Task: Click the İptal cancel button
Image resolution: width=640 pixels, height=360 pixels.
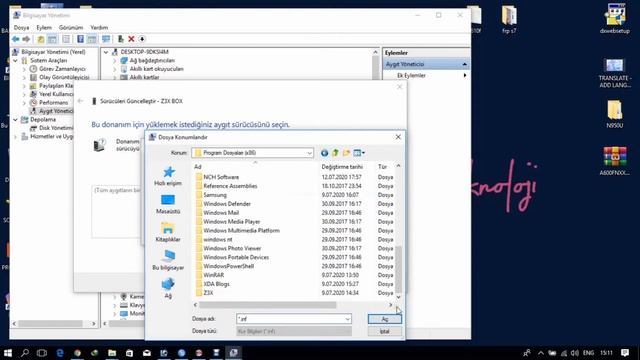Action: tap(384, 331)
